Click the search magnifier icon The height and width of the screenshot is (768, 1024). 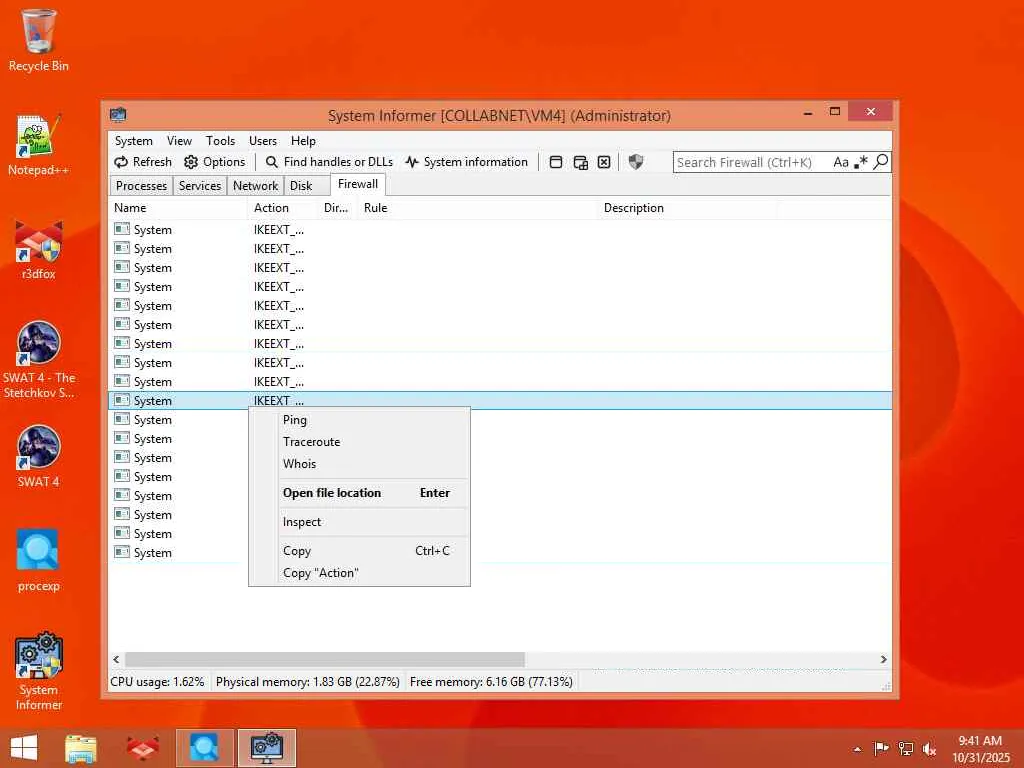click(x=880, y=161)
